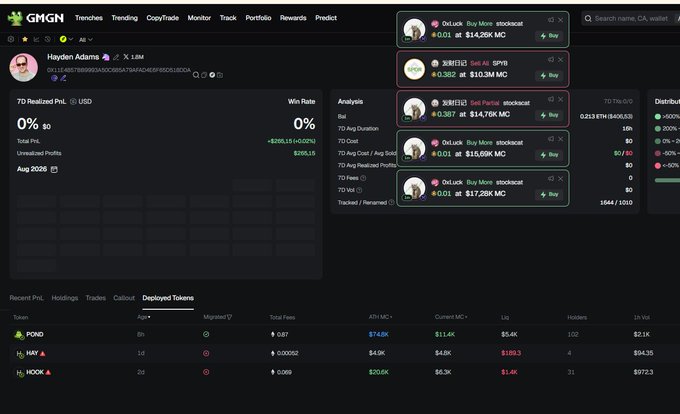Expand the green chain selector dropdown
Viewport: 680px width, 414px height.
click(x=66, y=39)
